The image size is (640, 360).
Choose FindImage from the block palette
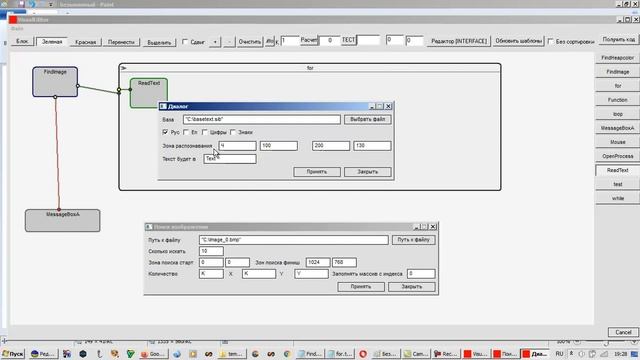tap(617, 72)
